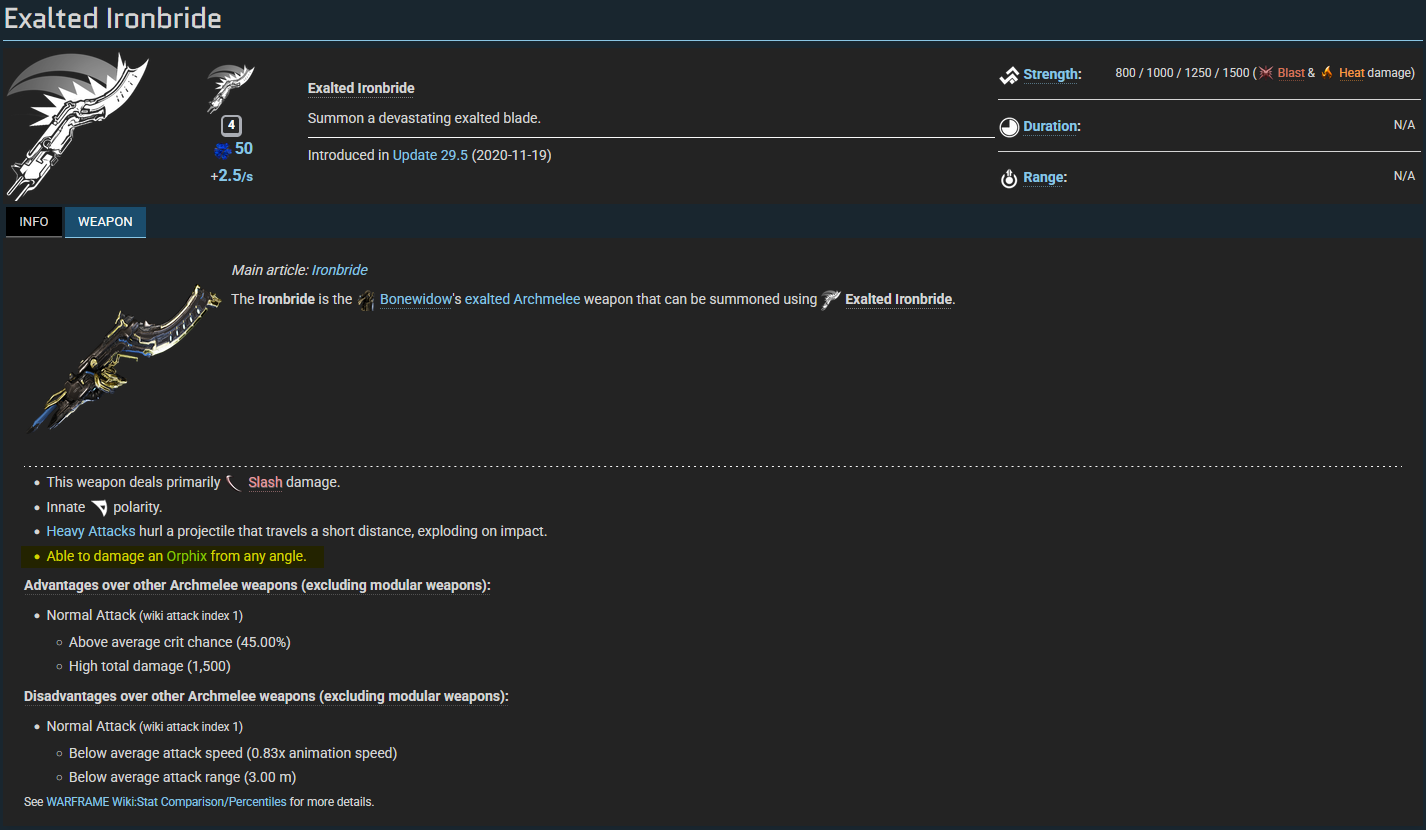The image size is (1426, 830).
Task: Open the Update 29.5 link
Action: pos(430,155)
